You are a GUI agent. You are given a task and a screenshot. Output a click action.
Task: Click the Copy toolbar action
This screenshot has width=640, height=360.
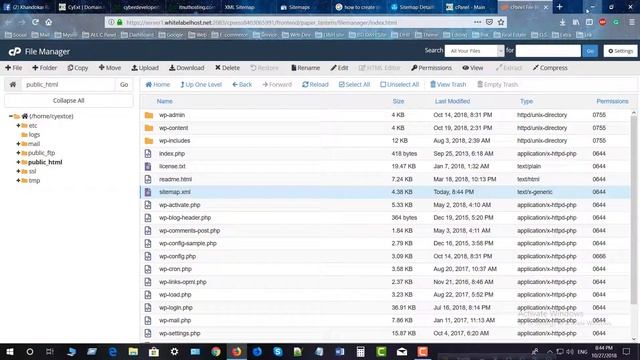[x=78, y=68]
